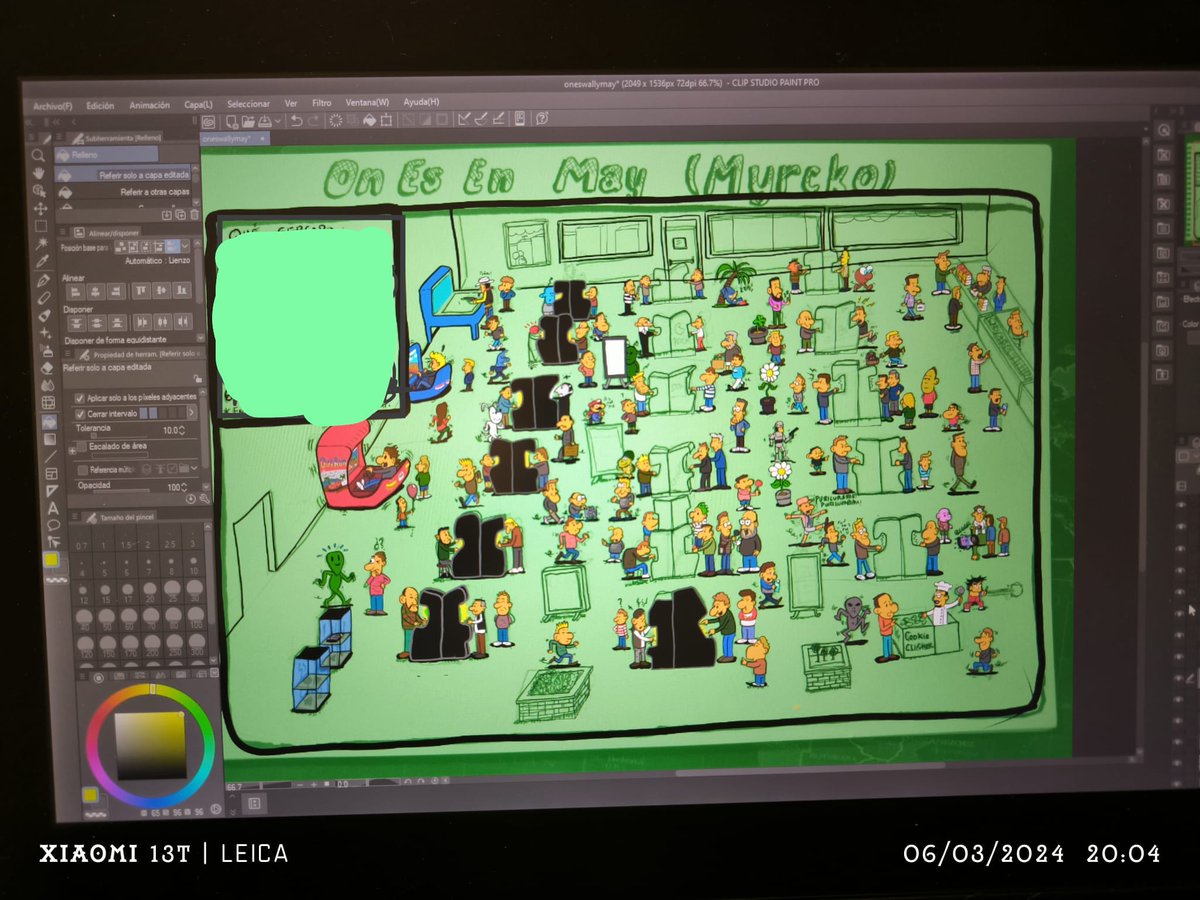This screenshot has width=1200, height=900.
Task: Select the Eyedropper tool
Action: [x=42, y=261]
